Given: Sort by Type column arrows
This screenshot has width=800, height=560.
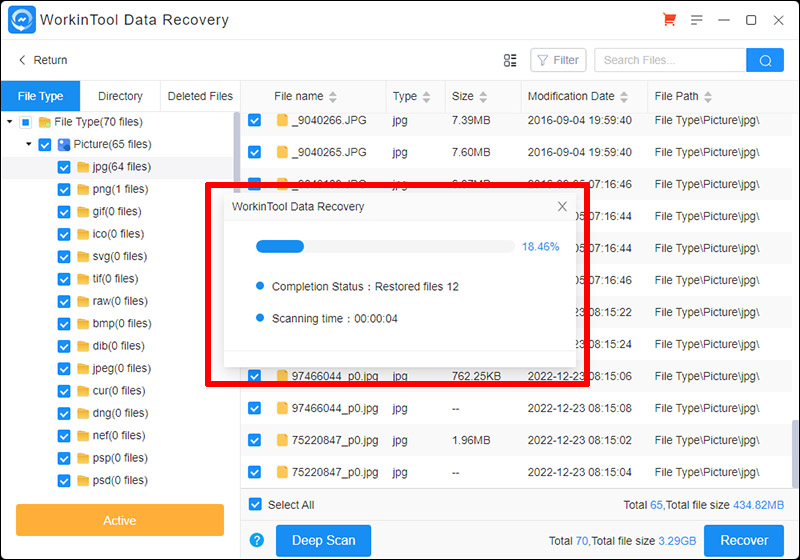Looking at the screenshot, I should click(427, 96).
